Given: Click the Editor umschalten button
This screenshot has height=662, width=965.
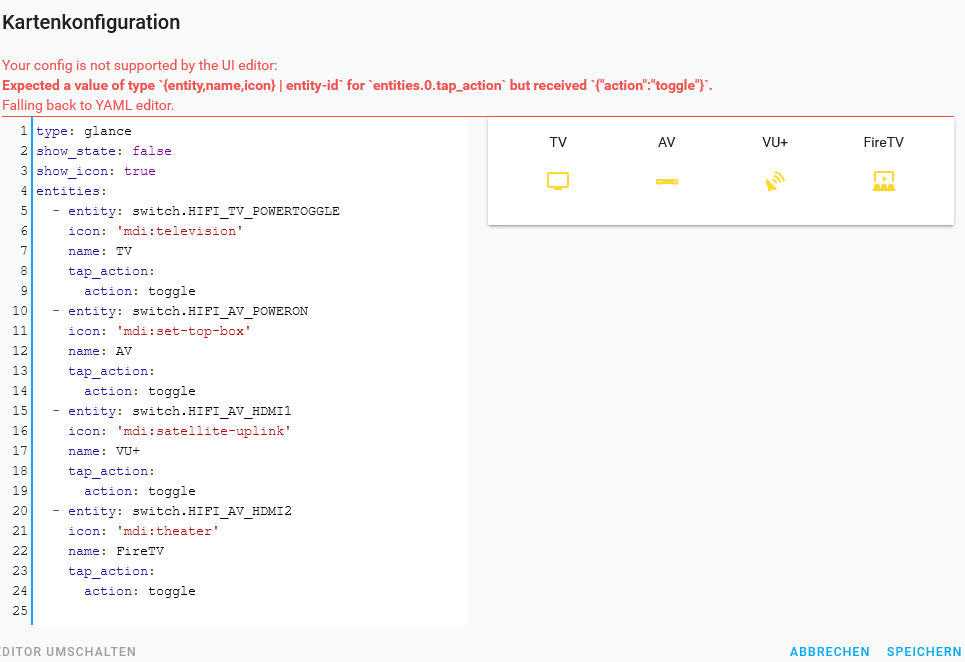Looking at the screenshot, I should tap(68, 652).
